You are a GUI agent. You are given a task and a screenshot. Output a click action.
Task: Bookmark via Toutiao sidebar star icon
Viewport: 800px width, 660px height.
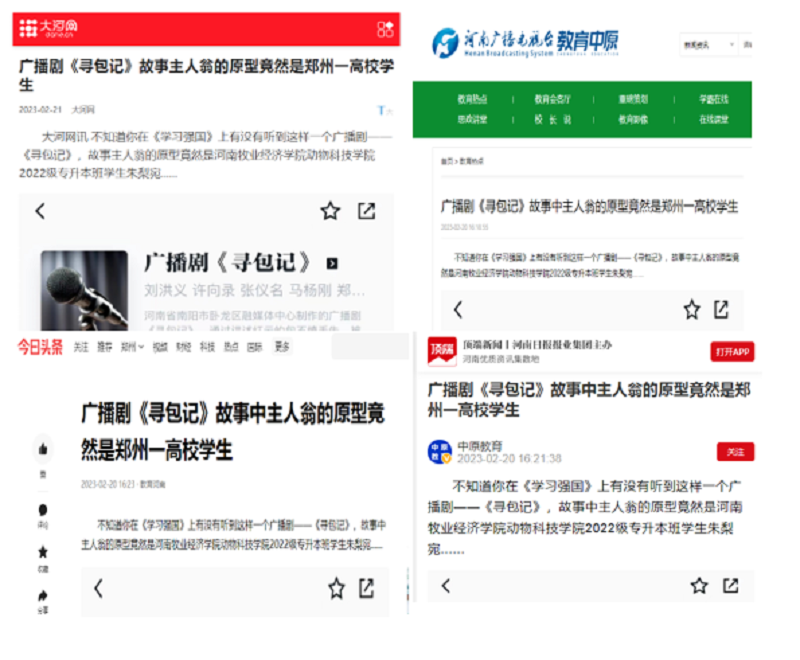43,552
